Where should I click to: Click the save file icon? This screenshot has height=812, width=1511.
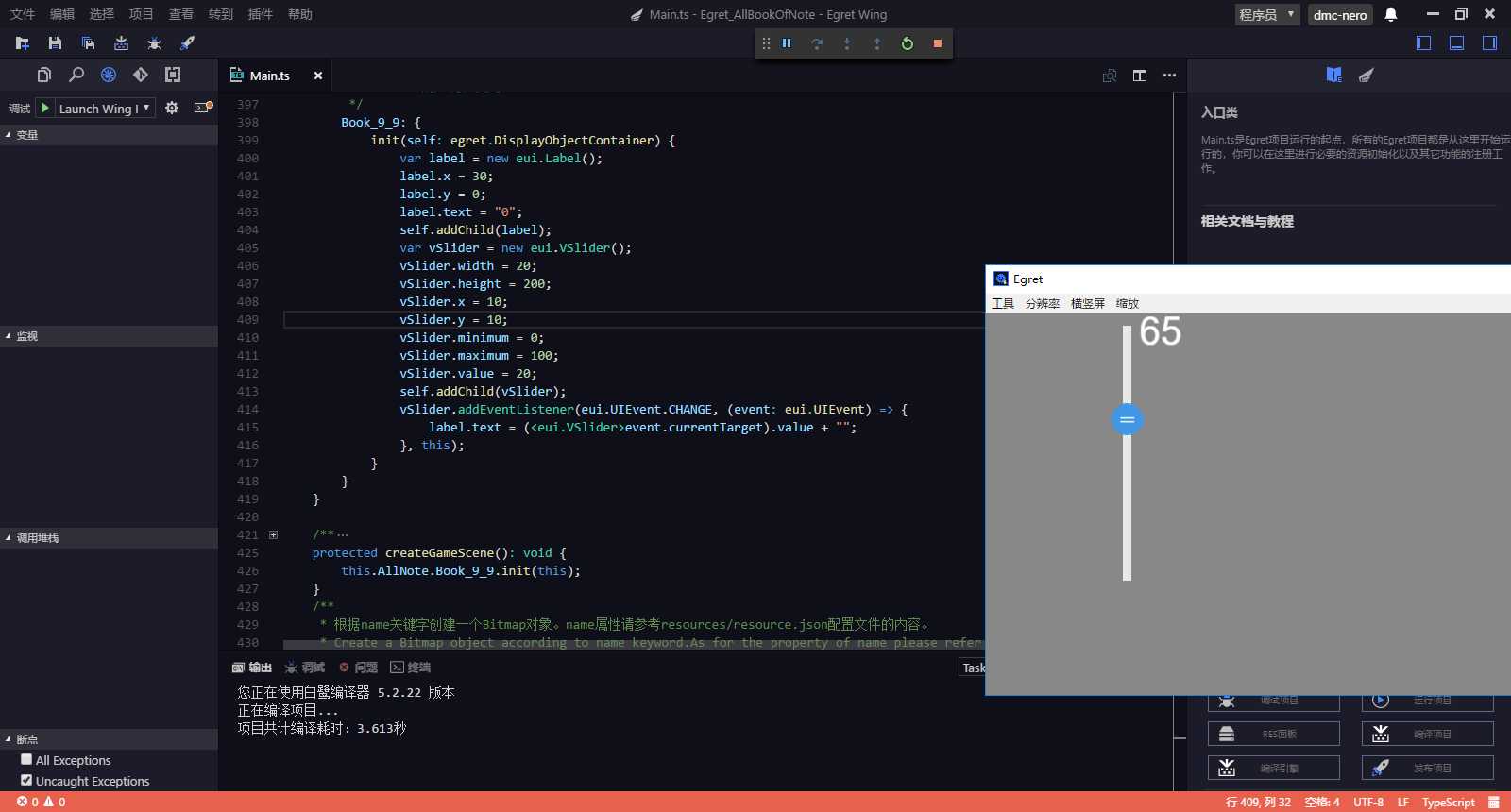click(55, 43)
